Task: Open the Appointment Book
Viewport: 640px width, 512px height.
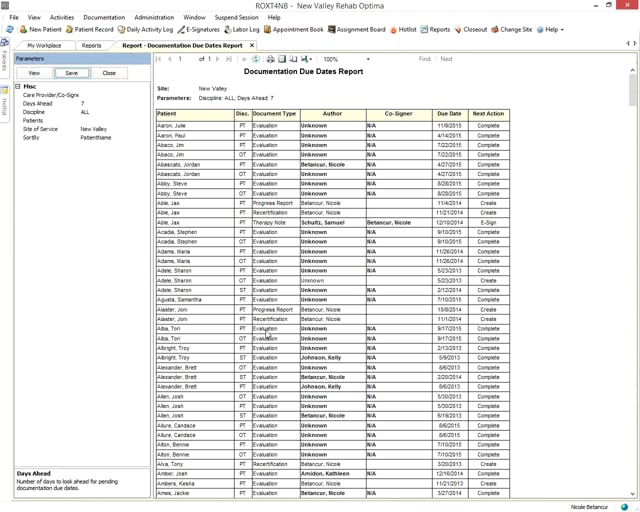Action: point(293,29)
